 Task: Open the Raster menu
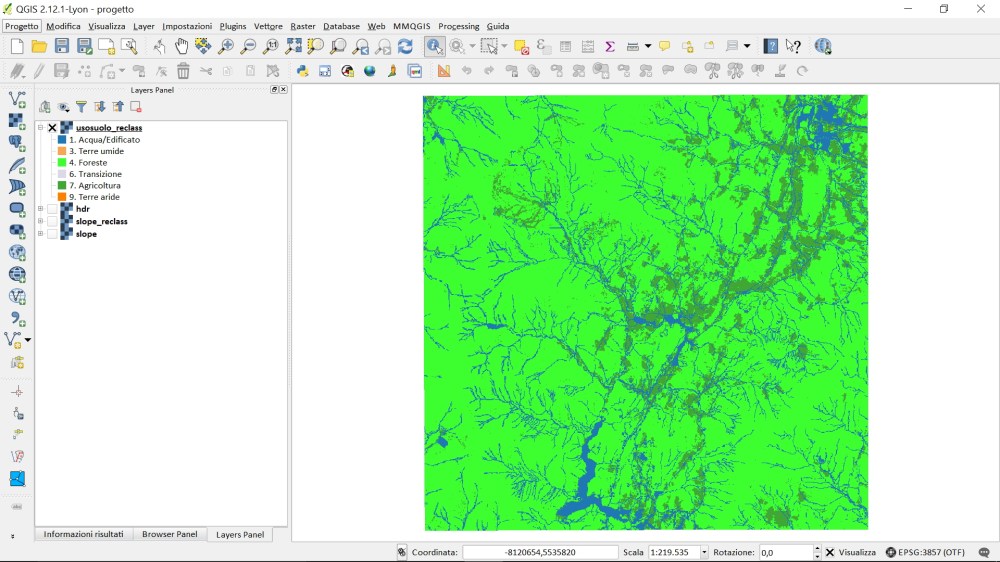(302, 26)
